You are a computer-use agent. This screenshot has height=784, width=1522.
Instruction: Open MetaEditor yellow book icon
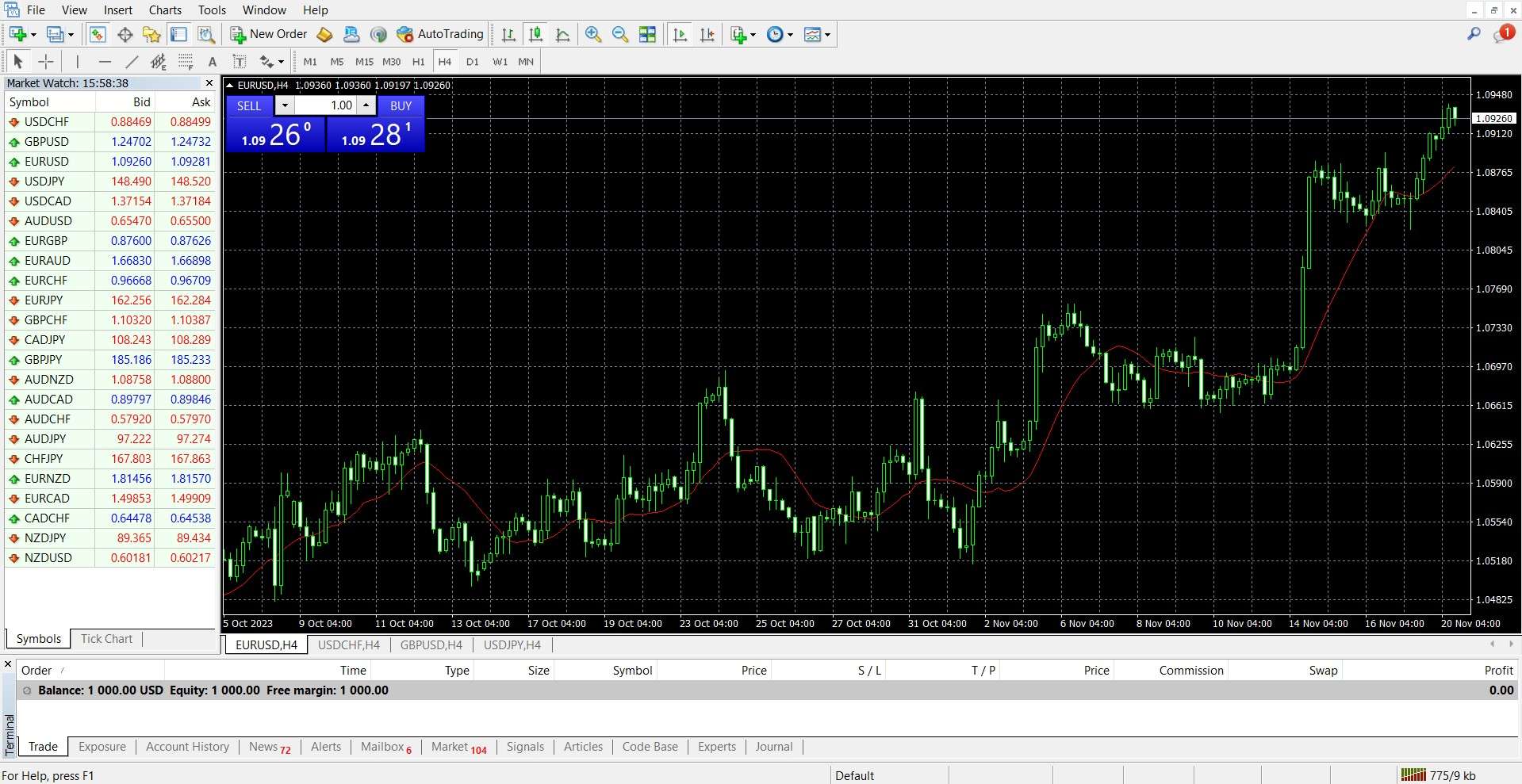click(x=324, y=34)
